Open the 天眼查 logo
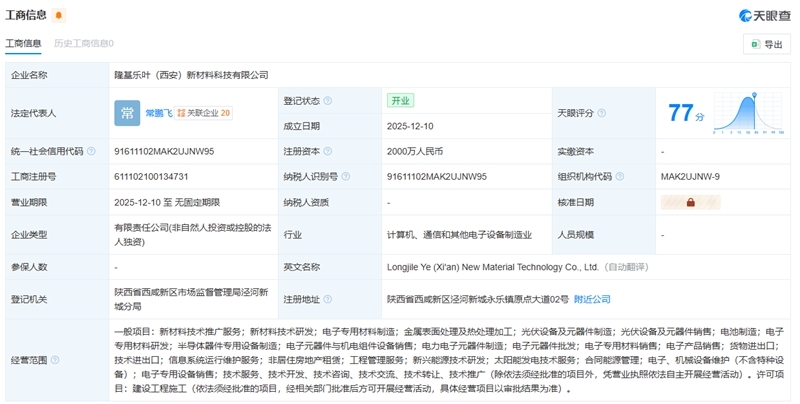This screenshot has width=800, height=404. [x=764, y=15]
